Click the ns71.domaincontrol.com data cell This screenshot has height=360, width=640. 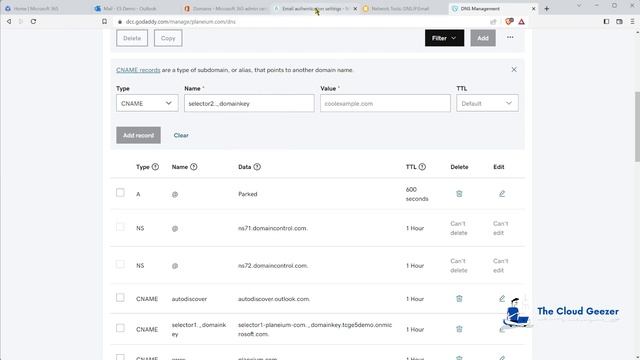point(273,228)
